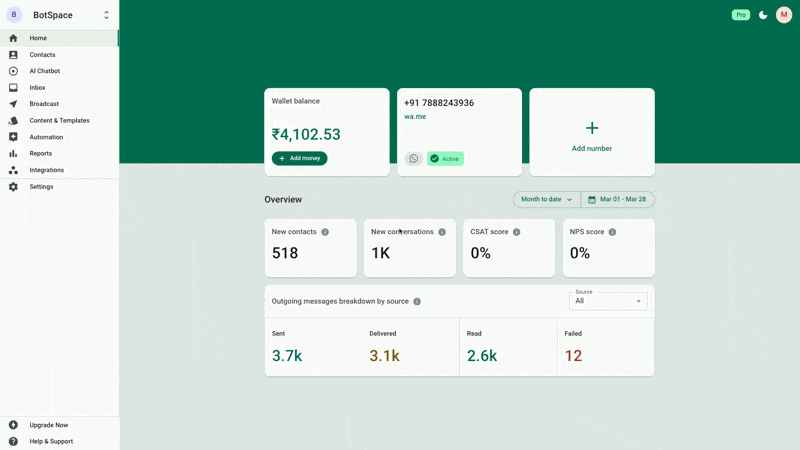Click the Broadcast paper-plane icon
The height and width of the screenshot is (450, 800).
(x=13, y=104)
